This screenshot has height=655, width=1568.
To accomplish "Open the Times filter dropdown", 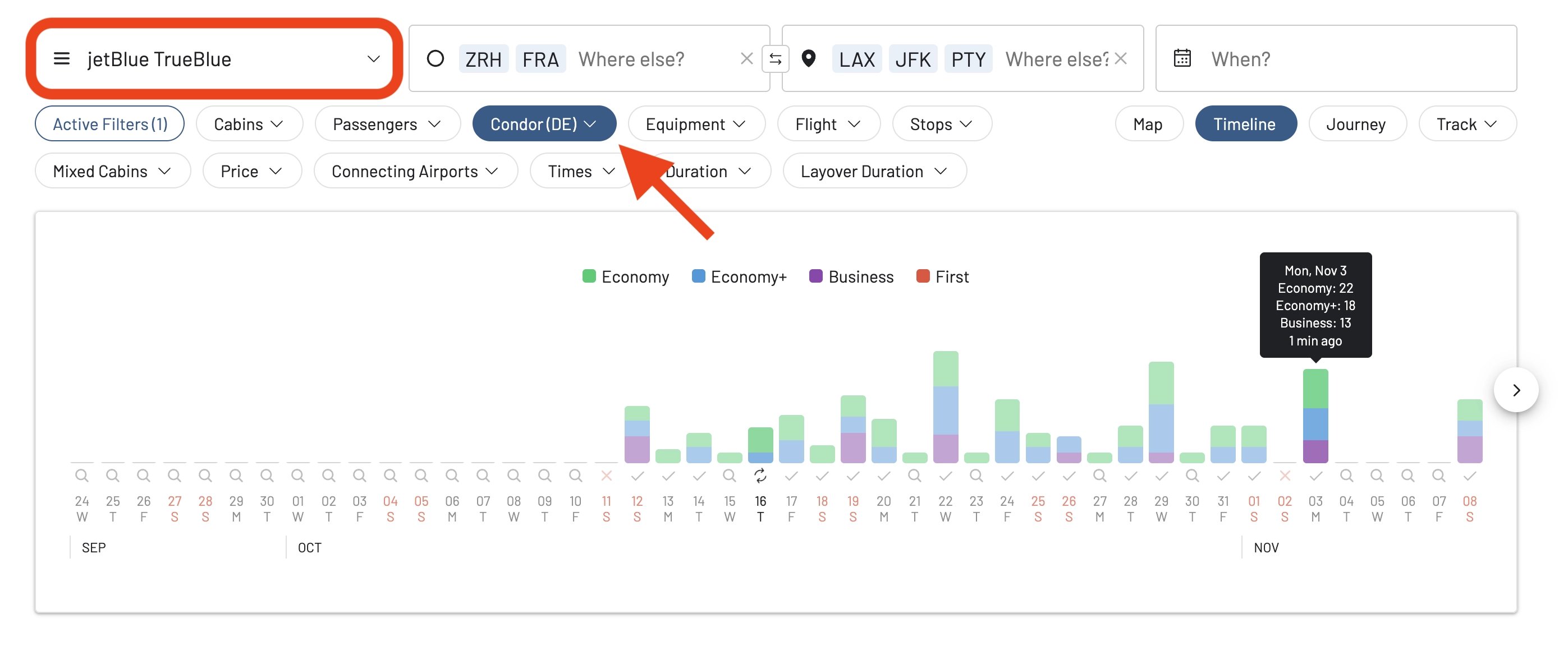I will pos(582,172).
